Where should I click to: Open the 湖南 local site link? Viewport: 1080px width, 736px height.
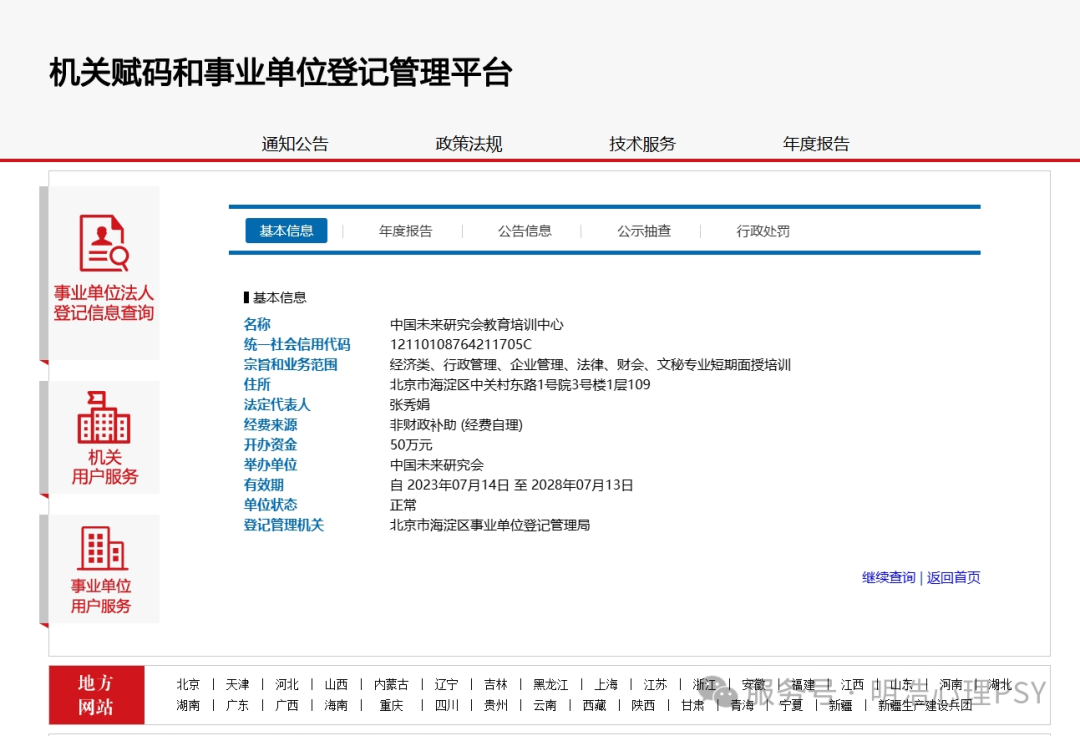pos(188,705)
